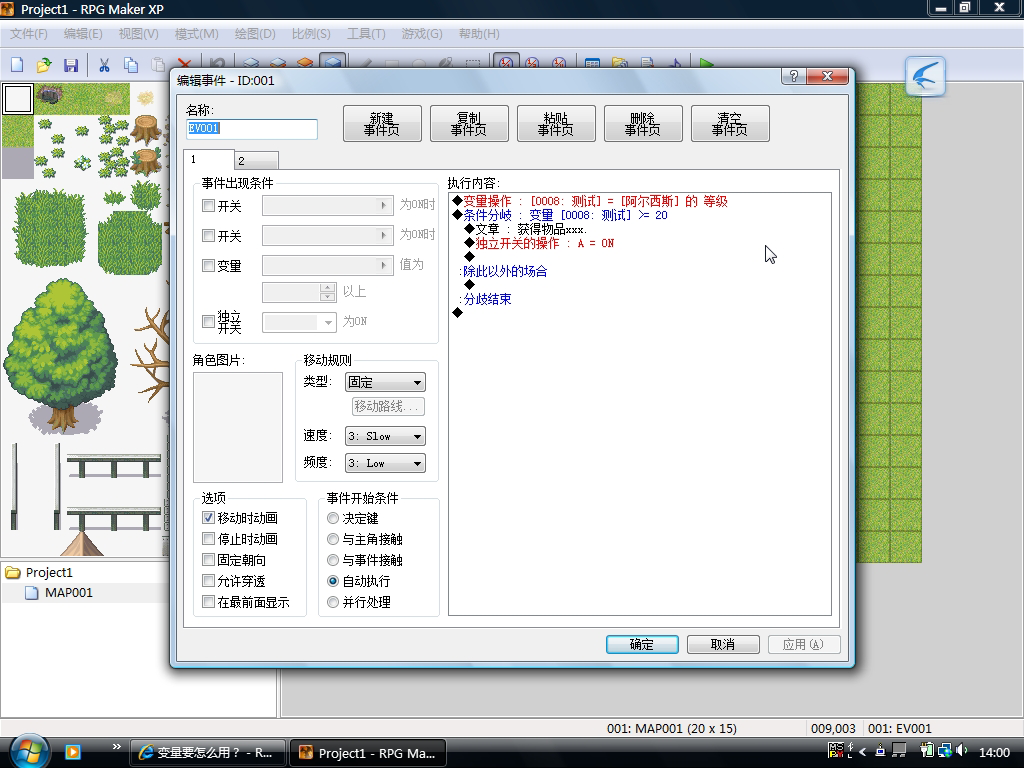Click the 名称 name field containing EV001
This screenshot has width=1024, height=768.
pyautogui.click(x=252, y=129)
